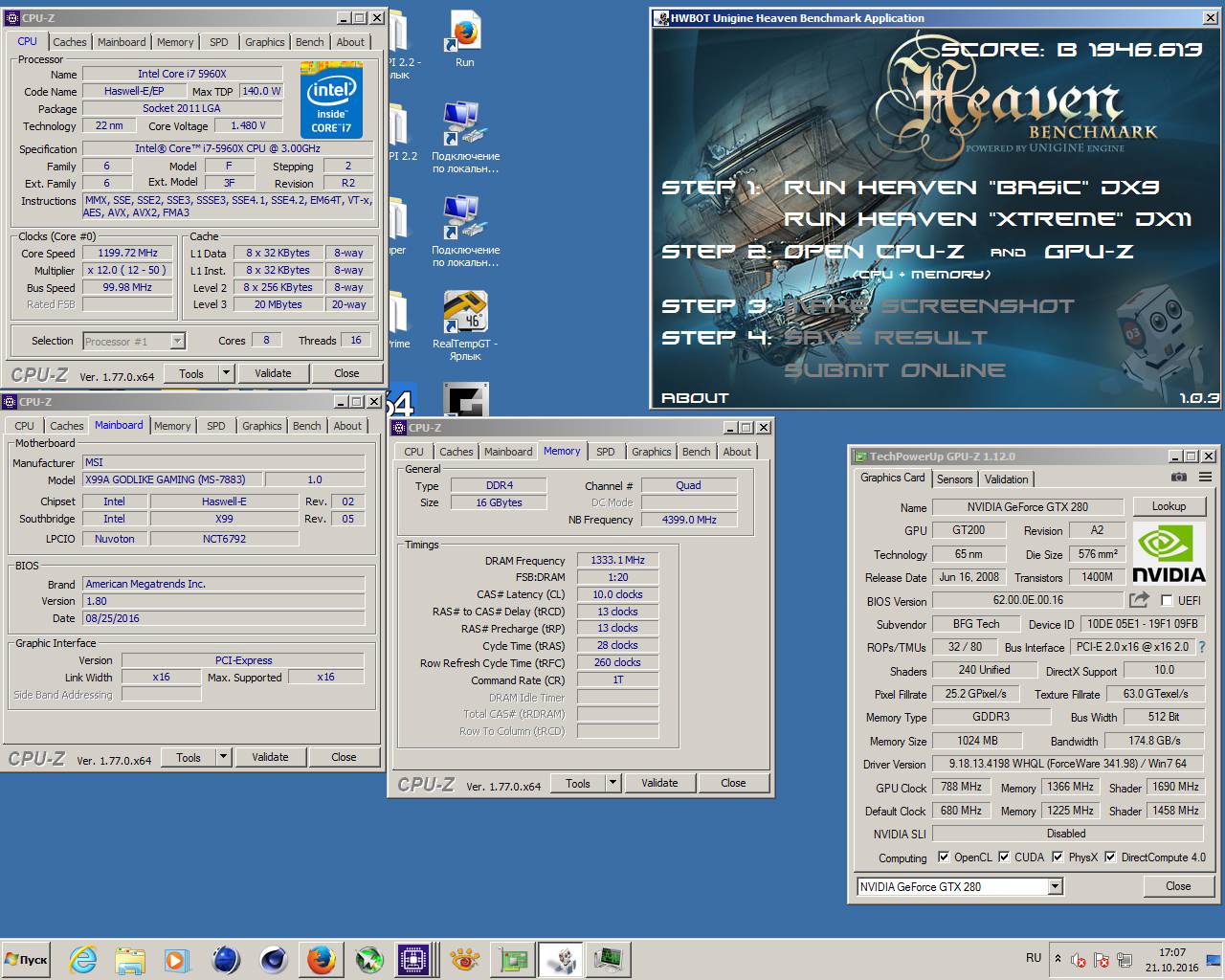This screenshot has height=980, width=1225.
Task: Click the RU language indicator
Action: [1034, 957]
